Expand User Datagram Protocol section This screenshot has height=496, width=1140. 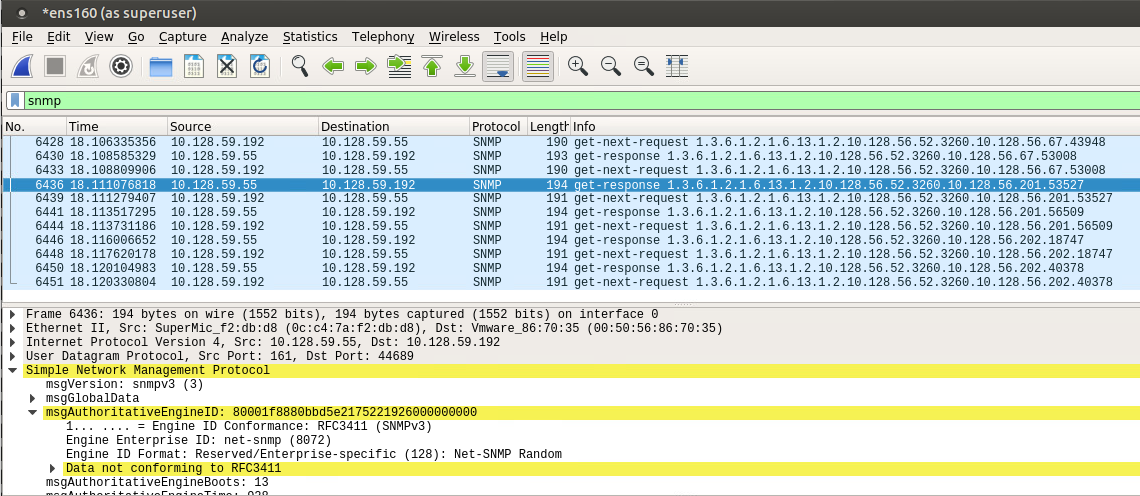[x=12, y=356]
